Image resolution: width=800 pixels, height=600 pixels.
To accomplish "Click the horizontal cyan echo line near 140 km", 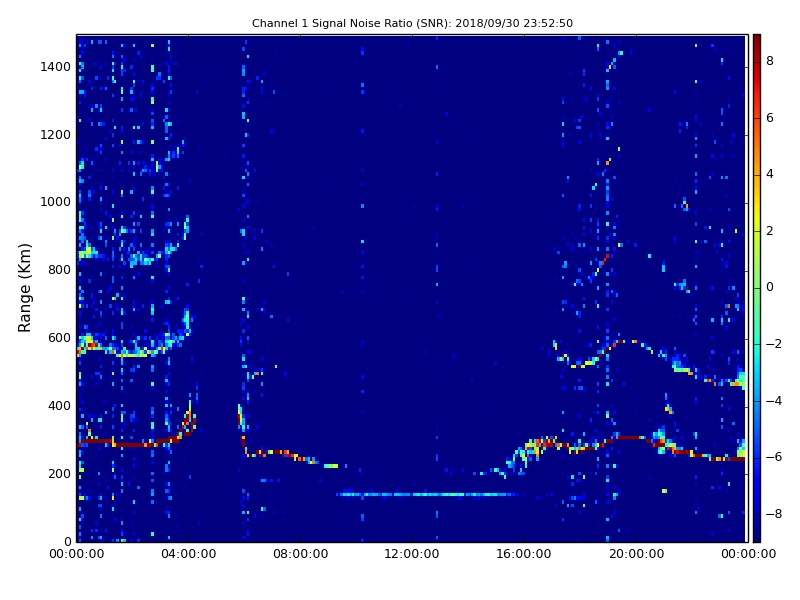I will [427, 494].
